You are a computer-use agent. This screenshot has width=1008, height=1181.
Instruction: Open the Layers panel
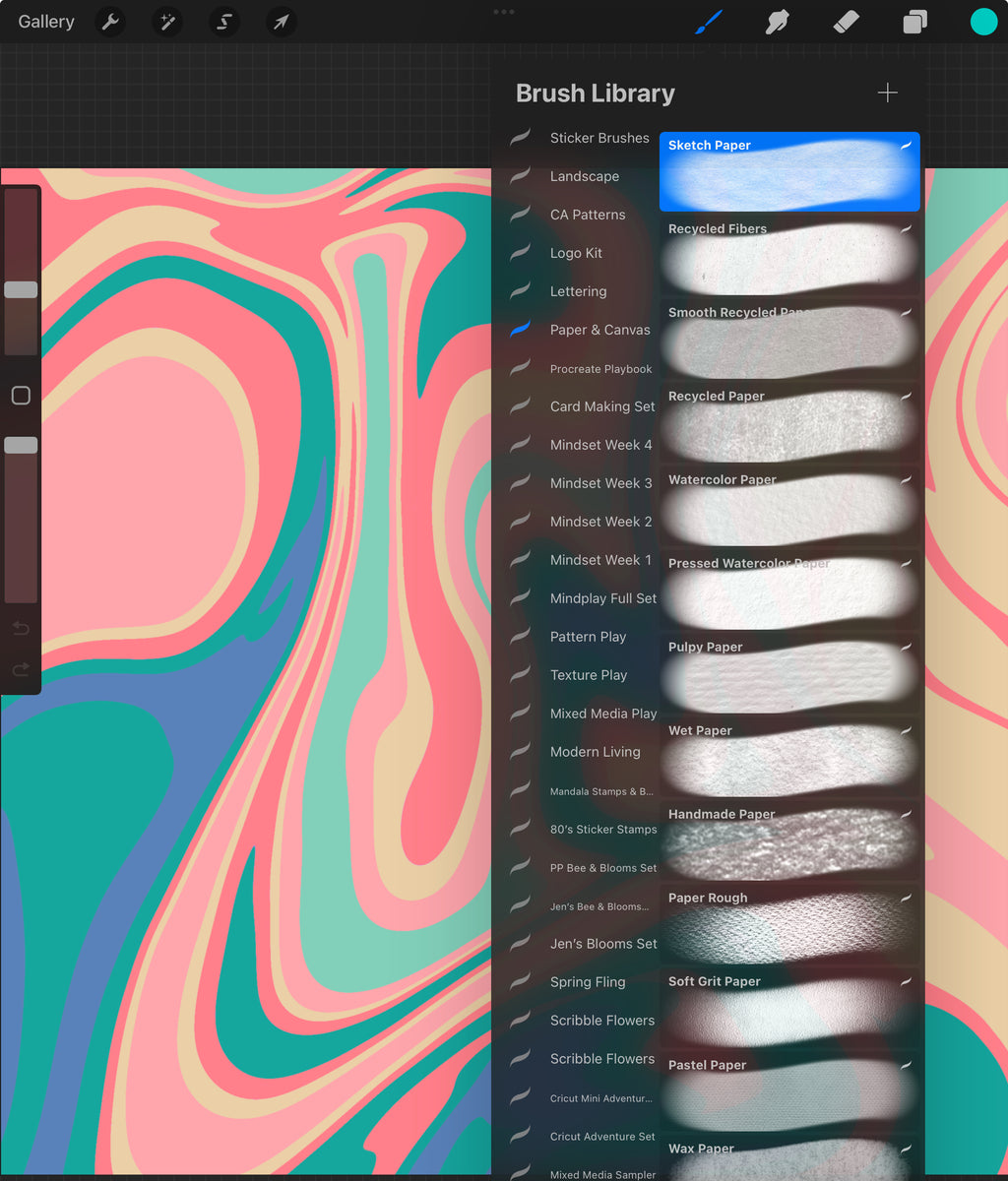pos(913,22)
